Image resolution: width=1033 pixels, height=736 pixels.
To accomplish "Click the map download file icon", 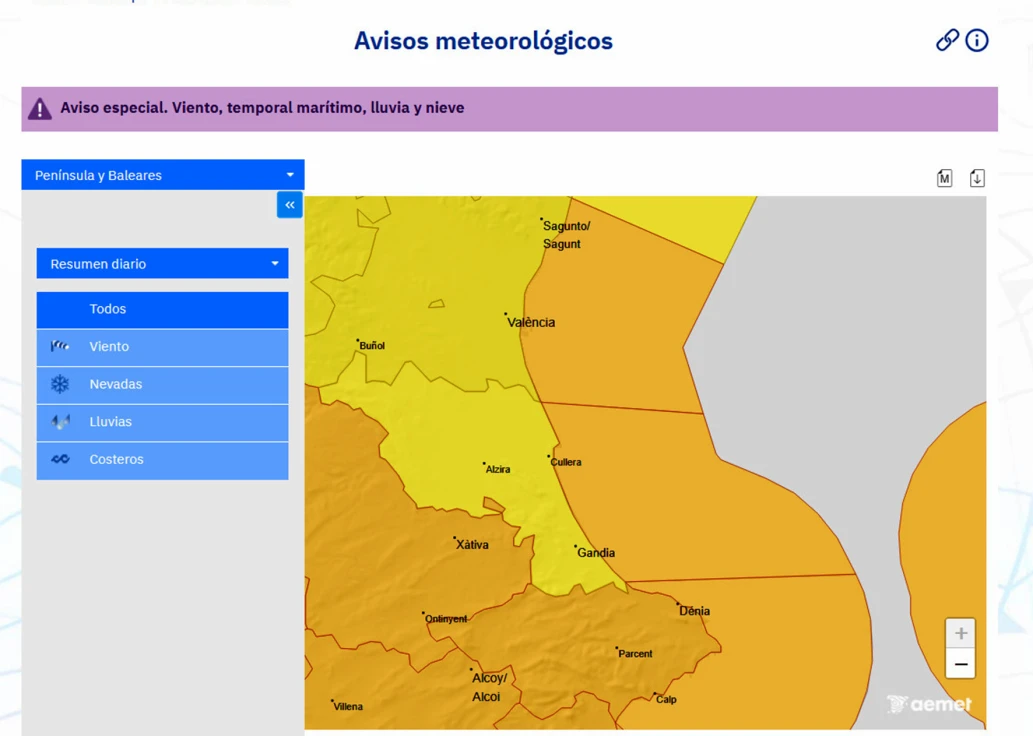I will point(975,176).
